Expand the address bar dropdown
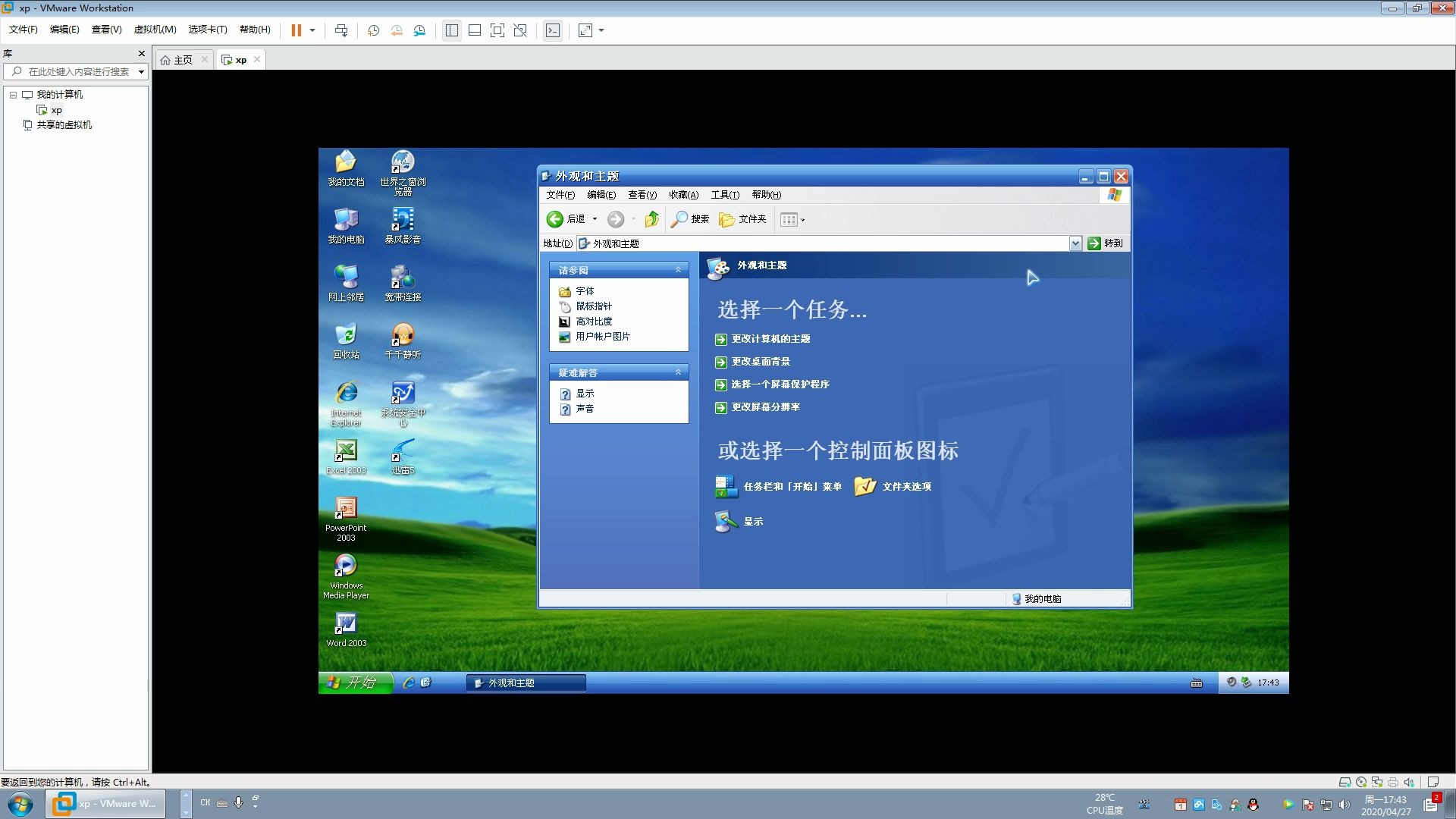The width and height of the screenshot is (1456, 819). 1075,243
